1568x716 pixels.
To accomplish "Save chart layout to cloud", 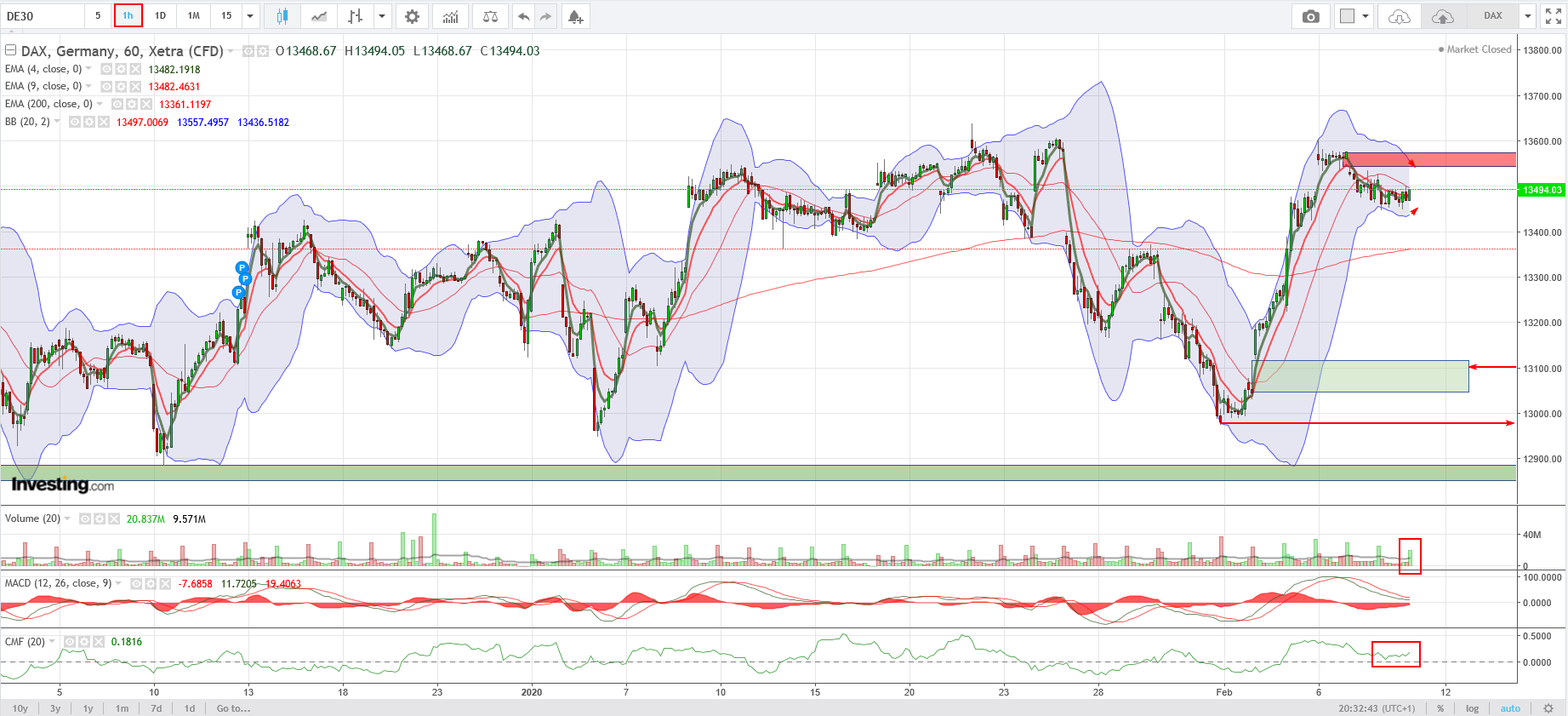I will pyautogui.click(x=1443, y=16).
